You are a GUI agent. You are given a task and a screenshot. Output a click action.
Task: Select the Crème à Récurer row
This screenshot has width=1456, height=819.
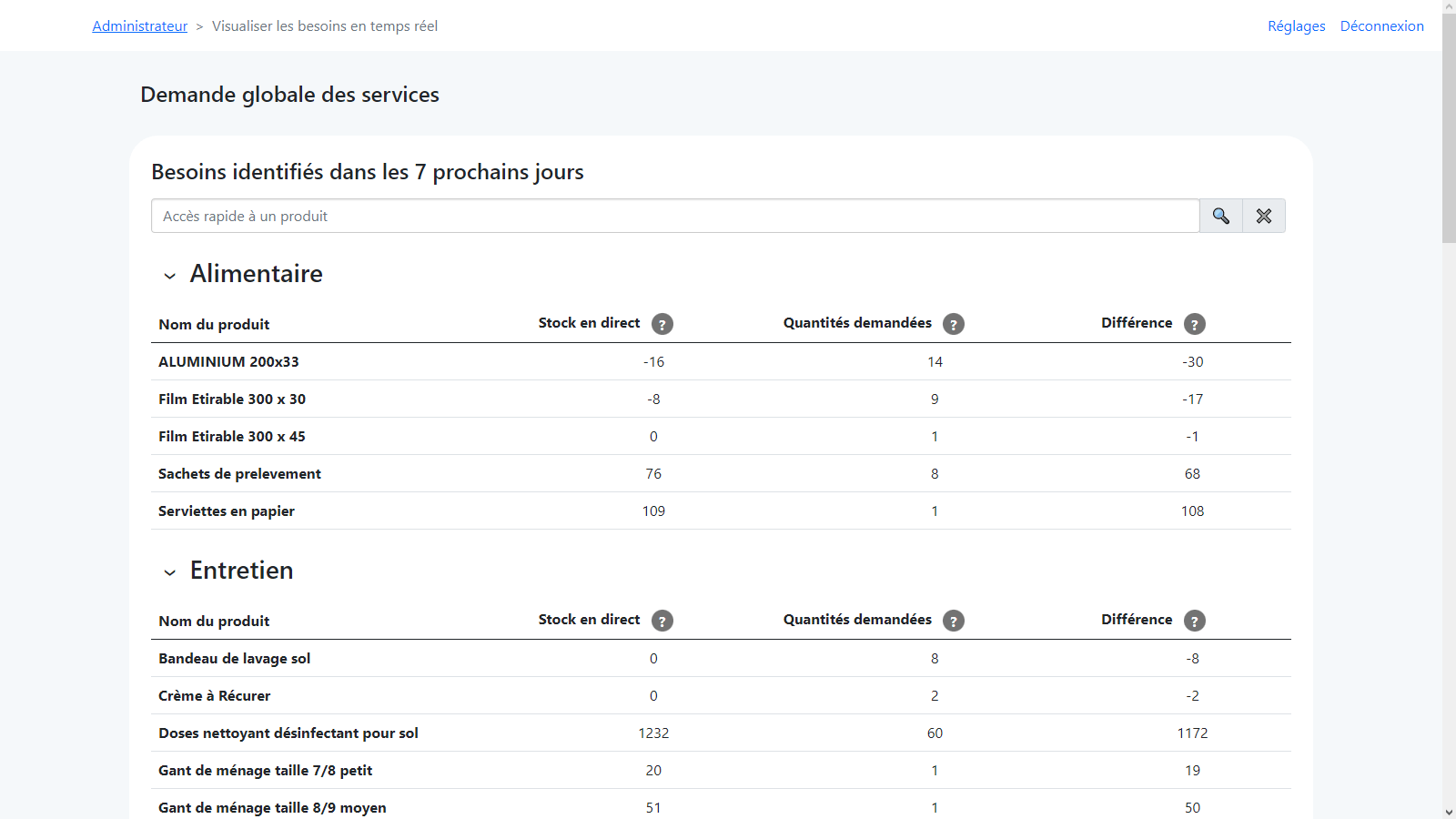[721, 695]
